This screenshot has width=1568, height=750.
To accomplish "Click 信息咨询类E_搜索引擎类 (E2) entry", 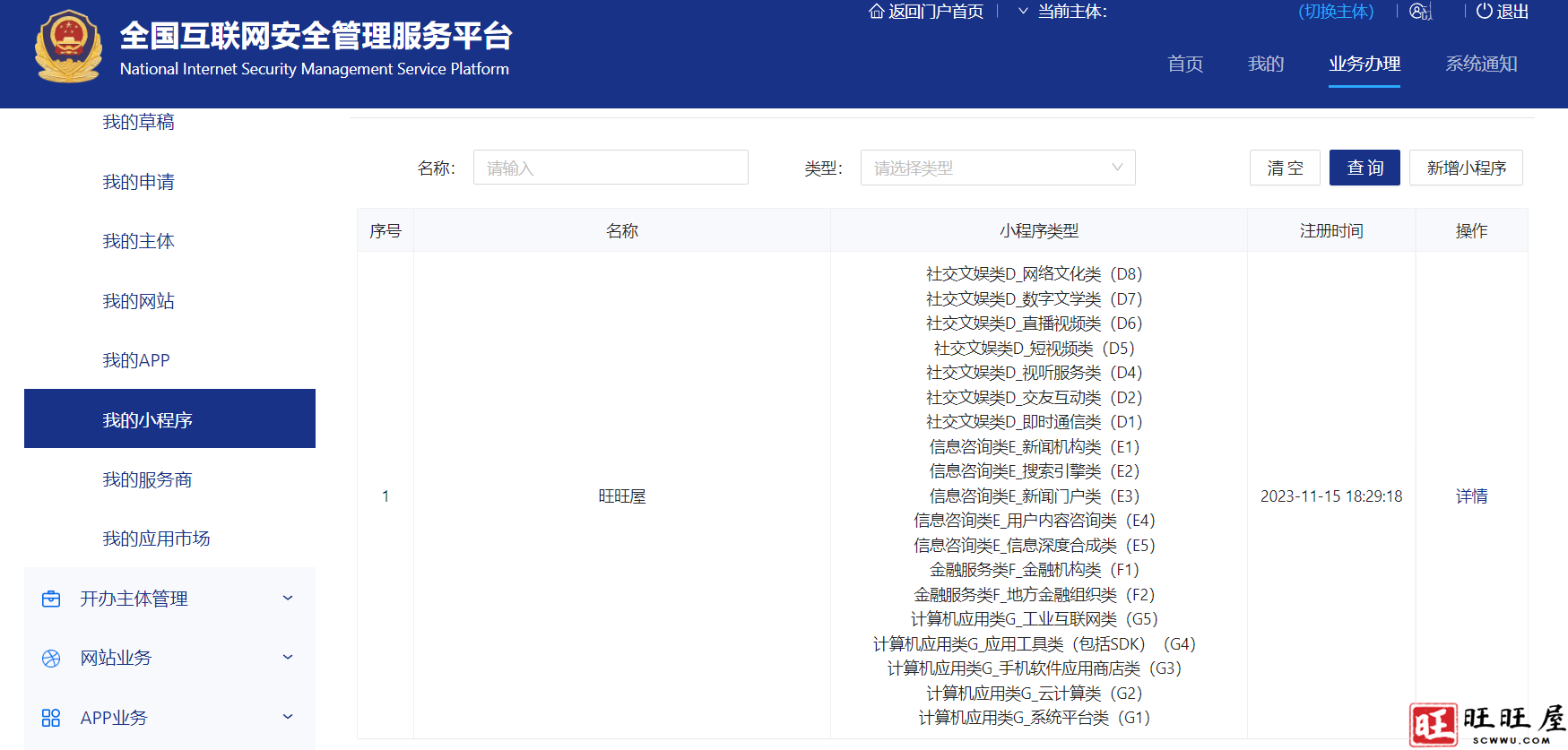I will pyautogui.click(x=1034, y=470).
